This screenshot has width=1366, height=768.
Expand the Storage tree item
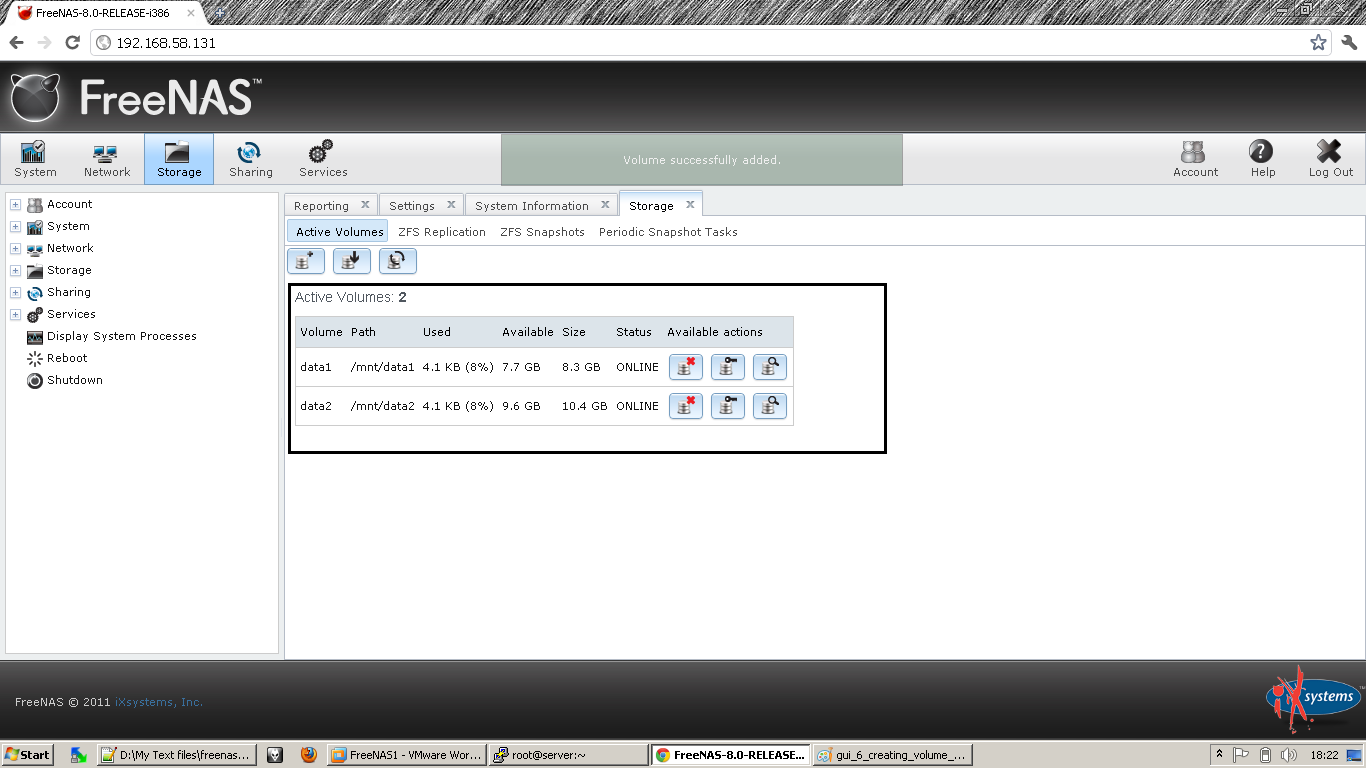point(15,270)
